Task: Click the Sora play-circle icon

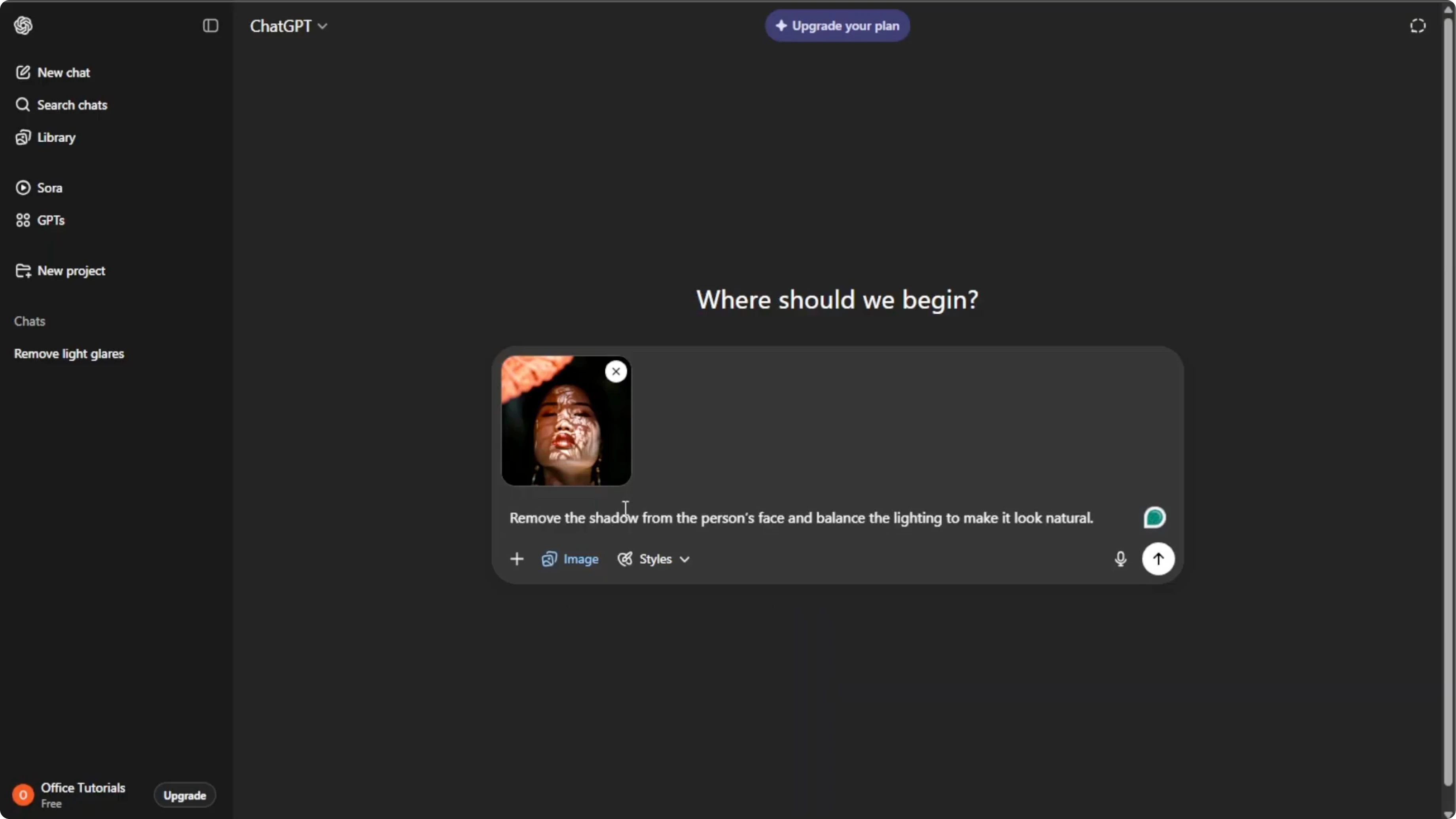Action: pyautogui.click(x=23, y=188)
